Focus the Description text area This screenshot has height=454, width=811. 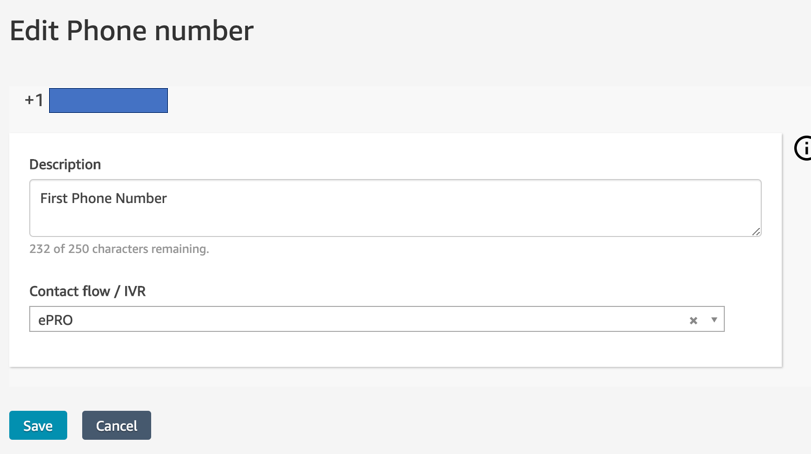click(395, 208)
